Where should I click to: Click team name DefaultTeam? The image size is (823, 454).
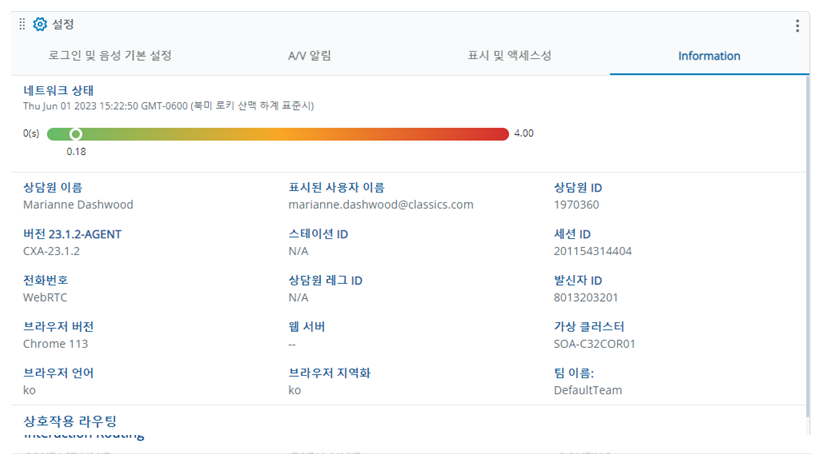588,390
